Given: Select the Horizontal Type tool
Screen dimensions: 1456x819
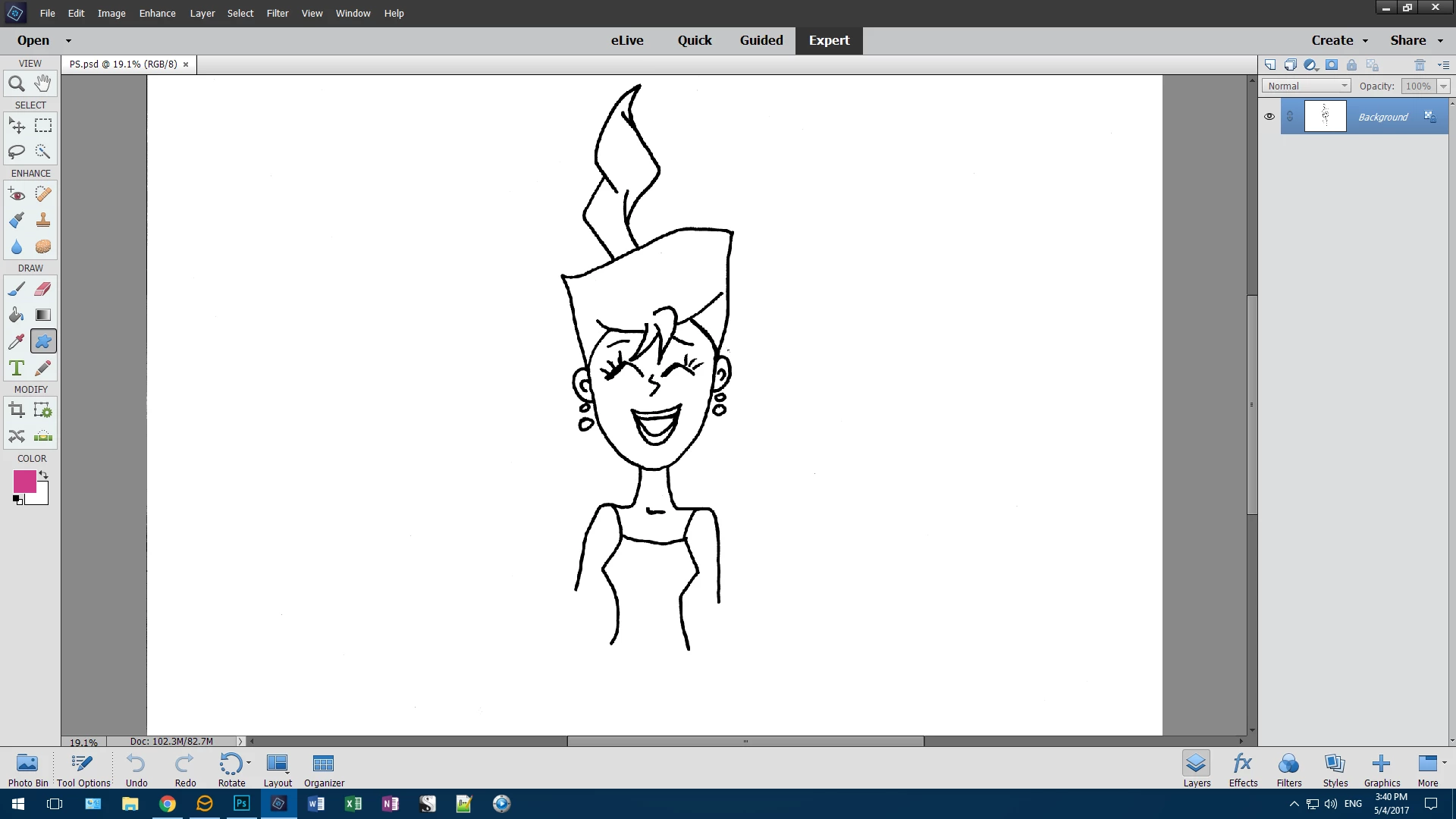Looking at the screenshot, I should 17,368.
